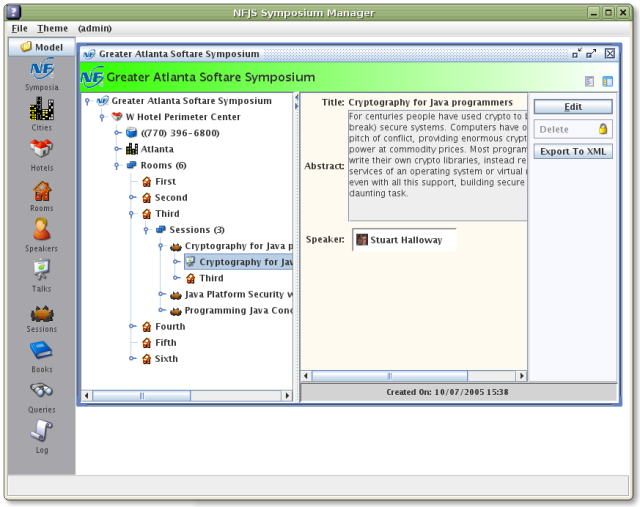This screenshot has width=640, height=507.
Task: Select the Talks sidebar icon
Action: pos(42,270)
